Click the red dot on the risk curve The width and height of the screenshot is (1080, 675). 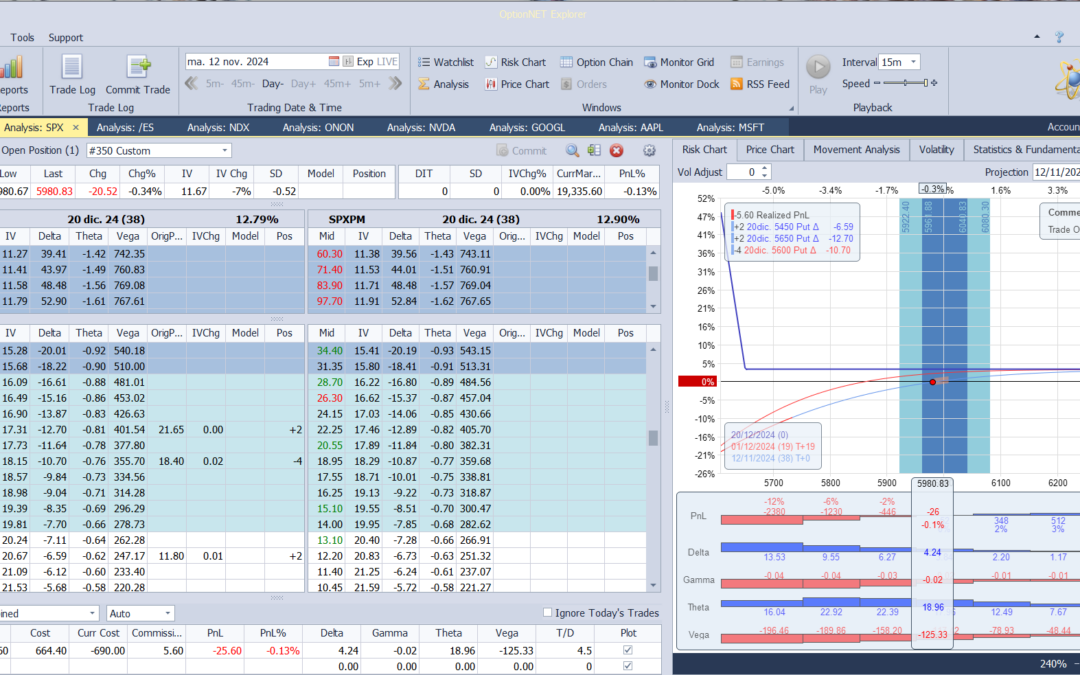[933, 382]
